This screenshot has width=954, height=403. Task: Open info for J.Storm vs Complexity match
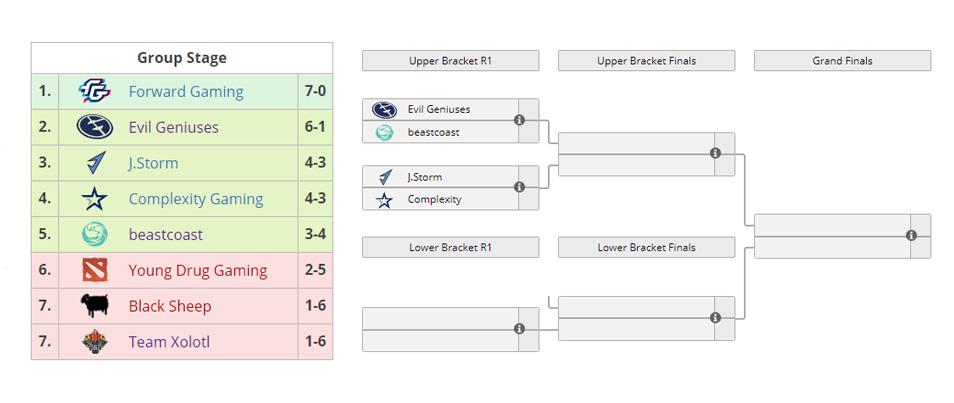pos(519,187)
